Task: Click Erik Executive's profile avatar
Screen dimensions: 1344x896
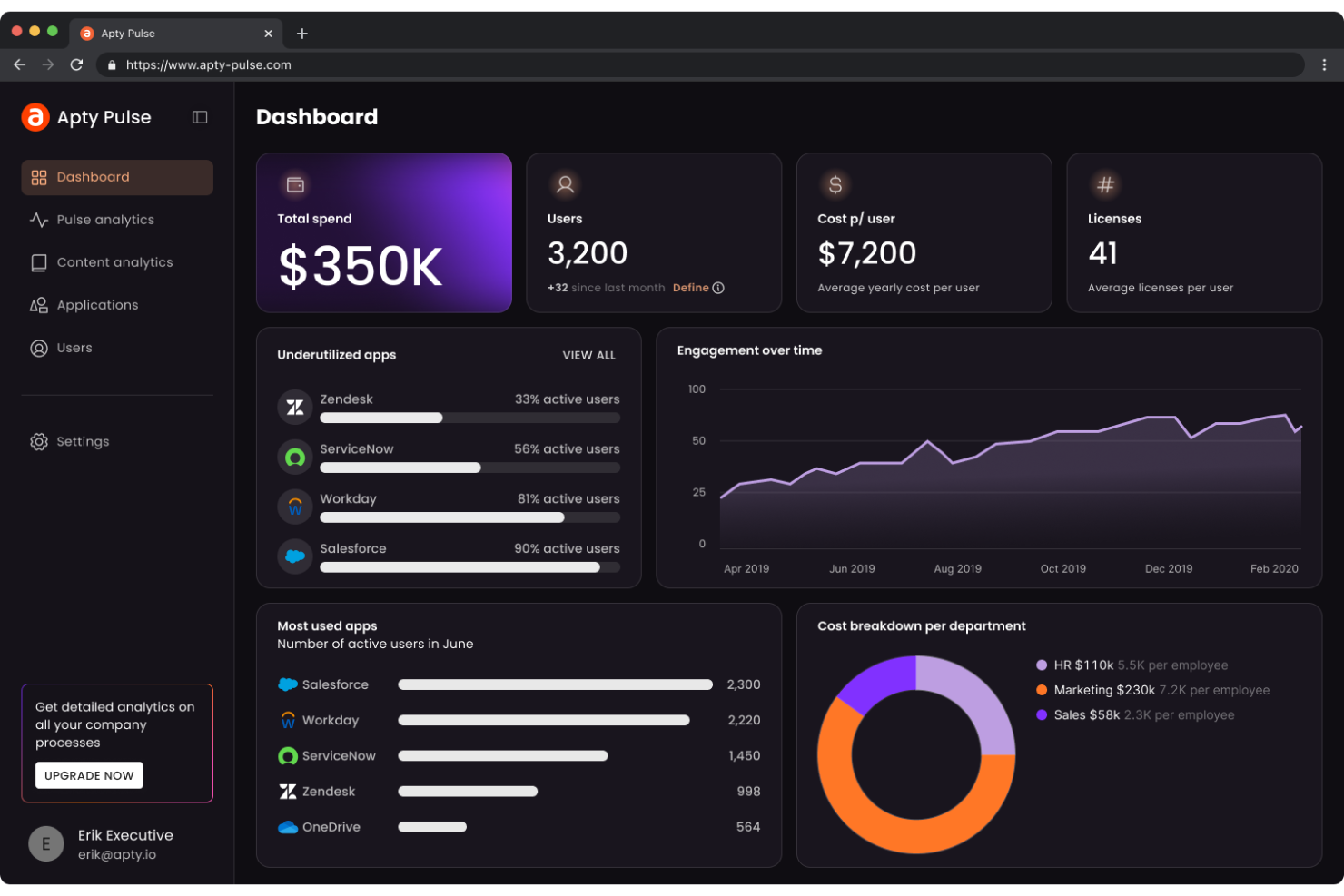Action: click(46, 843)
